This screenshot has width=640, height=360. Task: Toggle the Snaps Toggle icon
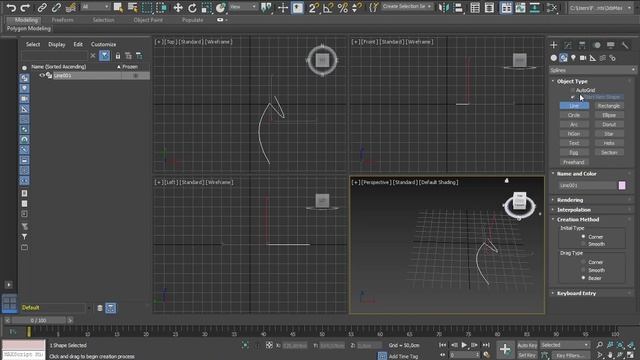313,7
